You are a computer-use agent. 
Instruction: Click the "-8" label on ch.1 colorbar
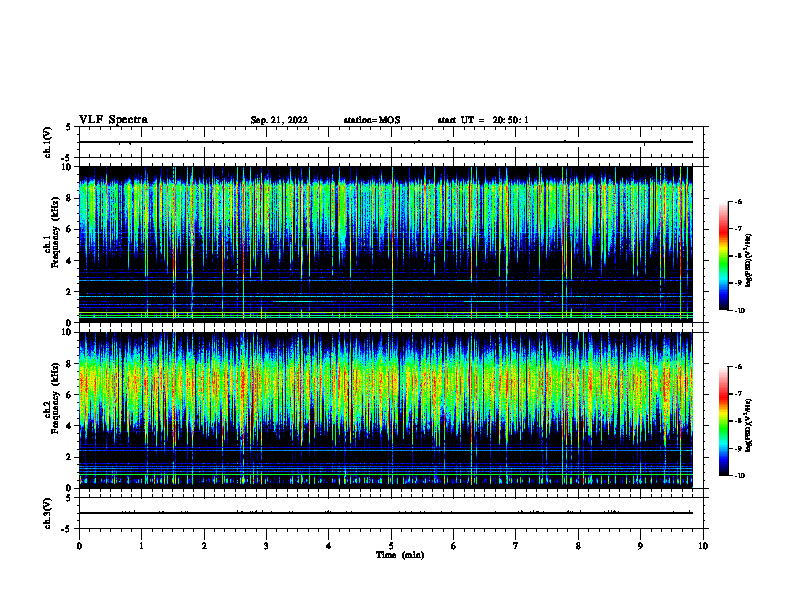pyautogui.click(x=738, y=256)
